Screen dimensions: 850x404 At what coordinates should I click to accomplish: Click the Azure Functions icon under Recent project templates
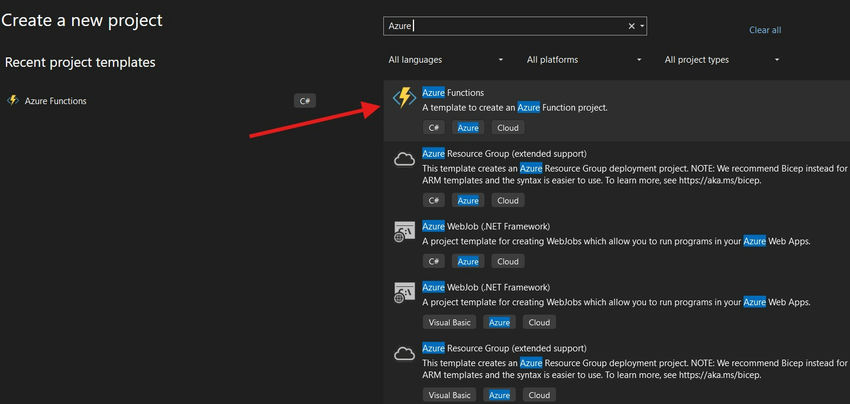coord(13,100)
